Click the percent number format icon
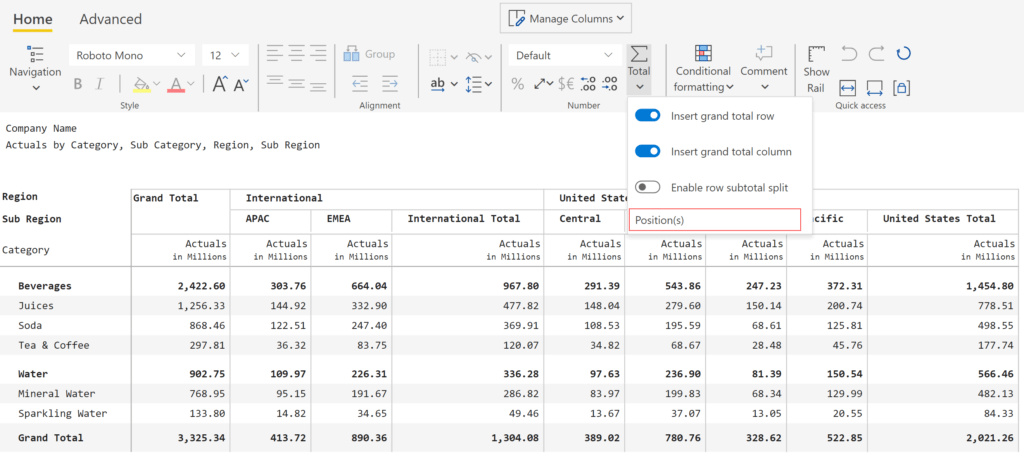The width and height of the screenshot is (1024, 456). (517, 84)
